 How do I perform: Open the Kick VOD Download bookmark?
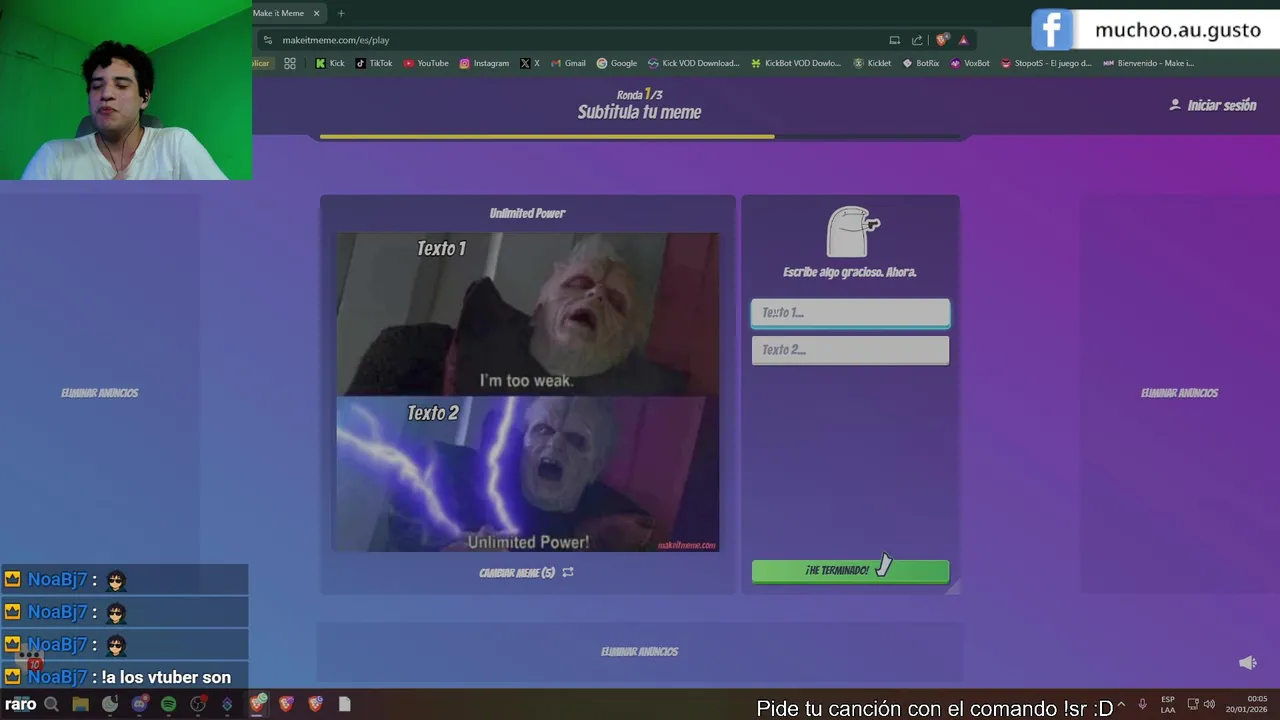coord(694,63)
